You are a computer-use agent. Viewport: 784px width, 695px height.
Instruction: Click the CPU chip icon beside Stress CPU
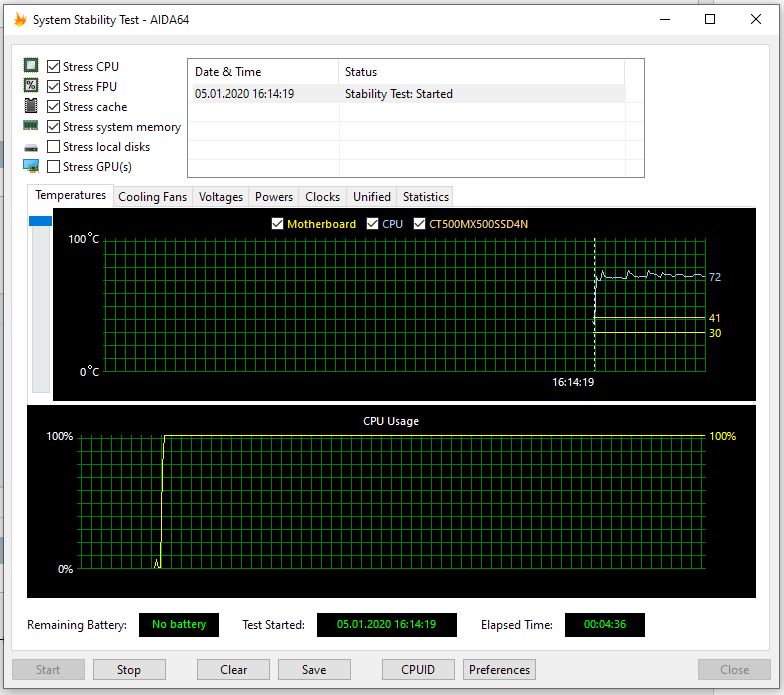31,66
